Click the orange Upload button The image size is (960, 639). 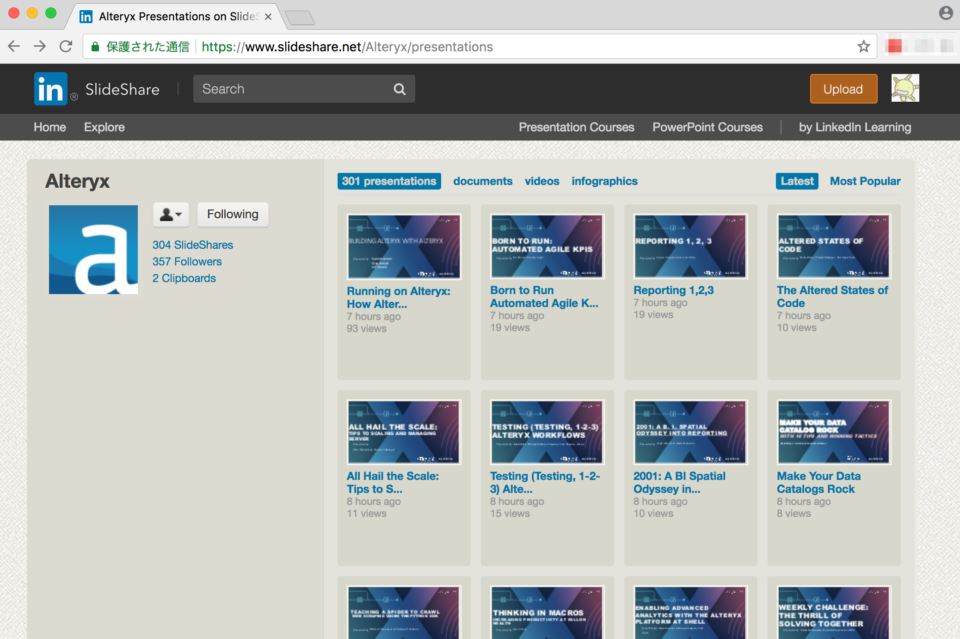843,89
